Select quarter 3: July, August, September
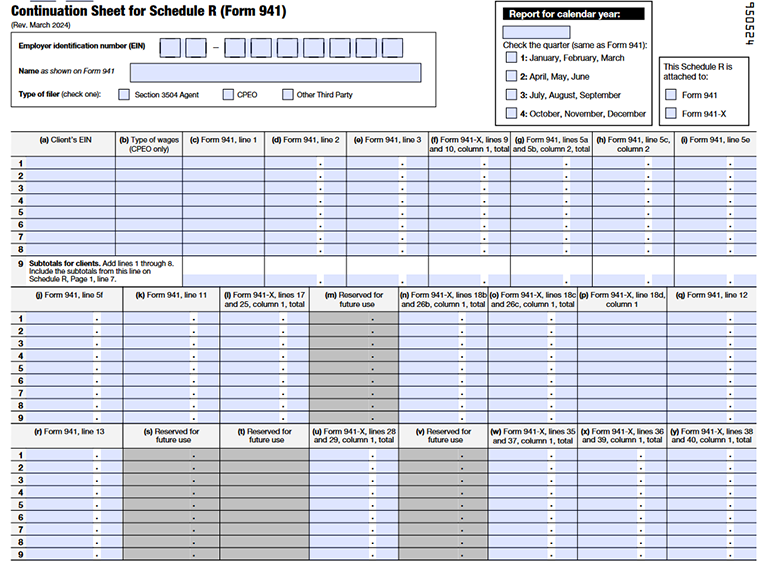Viewport: 767px width, 563px height. coord(511,95)
